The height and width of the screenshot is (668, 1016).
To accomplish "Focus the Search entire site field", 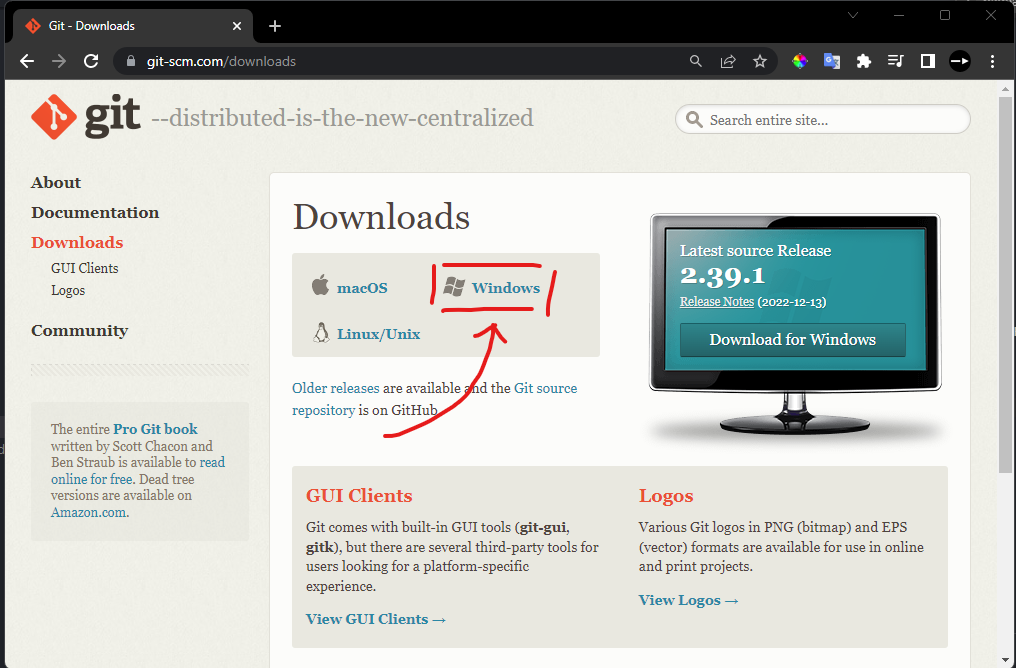I will [822, 120].
